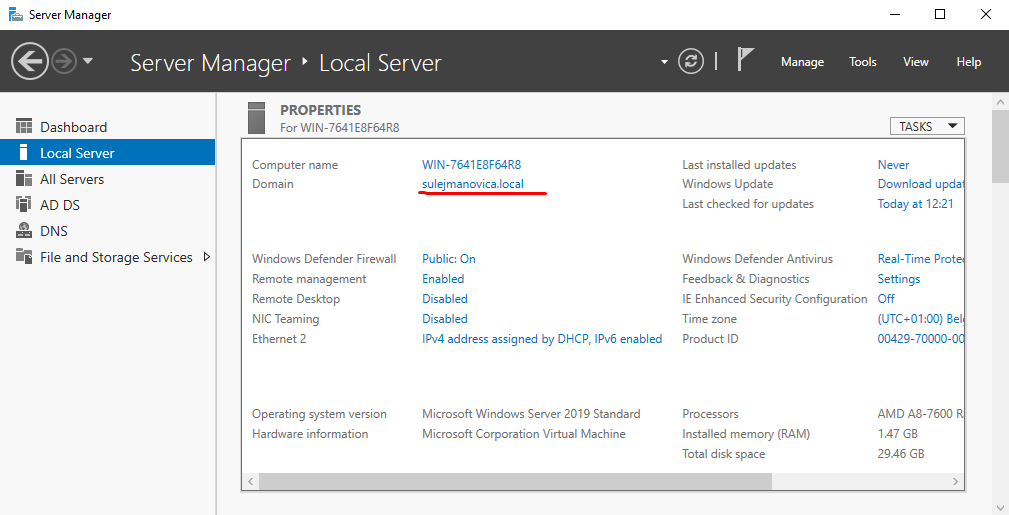Click the Local Server sidebar icon

click(x=24, y=152)
